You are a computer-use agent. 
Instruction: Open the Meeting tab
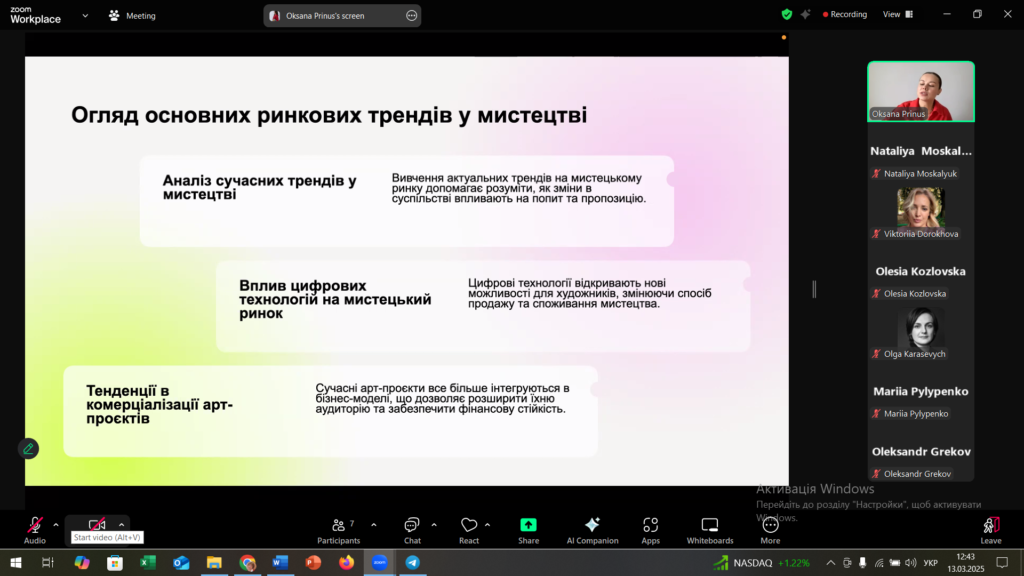tap(133, 16)
